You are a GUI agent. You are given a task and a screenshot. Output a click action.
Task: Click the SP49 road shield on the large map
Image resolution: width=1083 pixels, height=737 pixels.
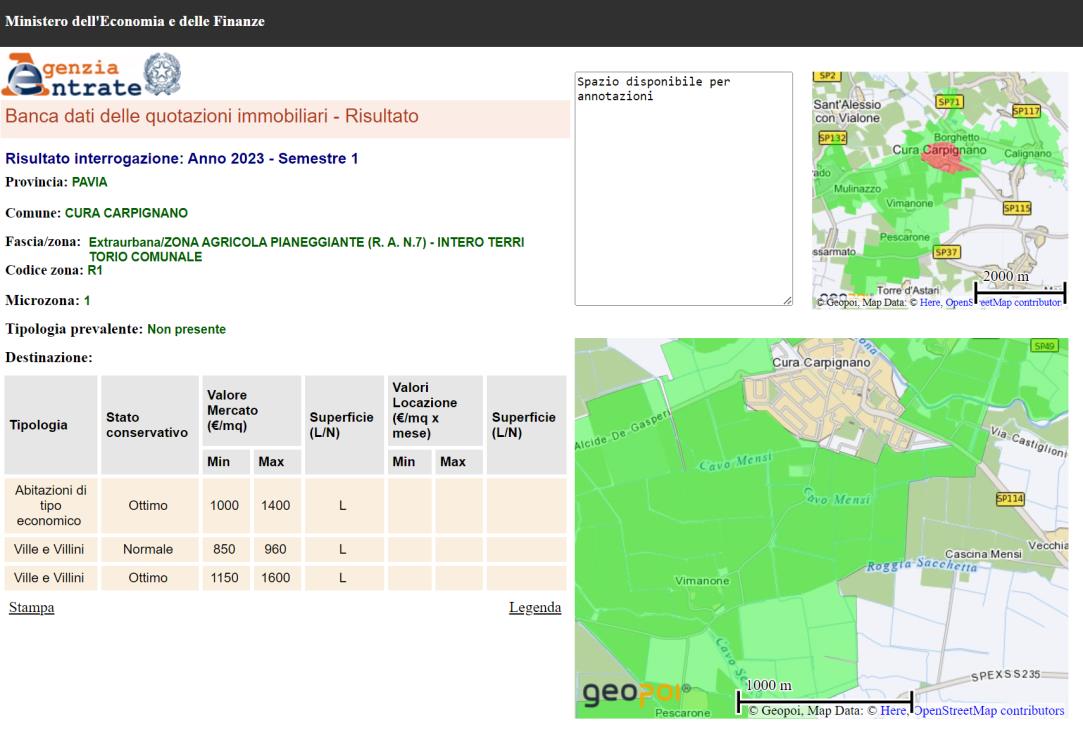pos(1044,346)
